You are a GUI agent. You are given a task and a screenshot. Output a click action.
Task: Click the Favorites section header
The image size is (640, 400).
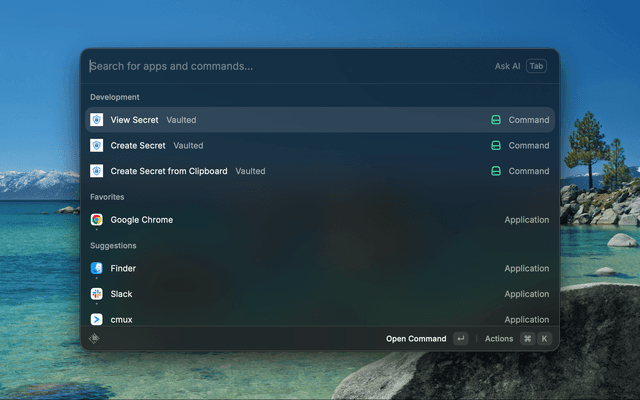107,197
